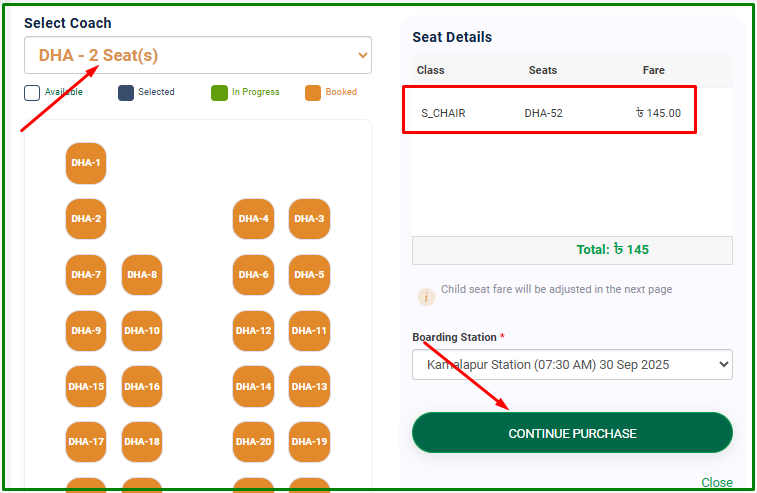Screen dimensions: 757x493
Task: Pick seat DHA-16
Action: (x=141, y=387)
